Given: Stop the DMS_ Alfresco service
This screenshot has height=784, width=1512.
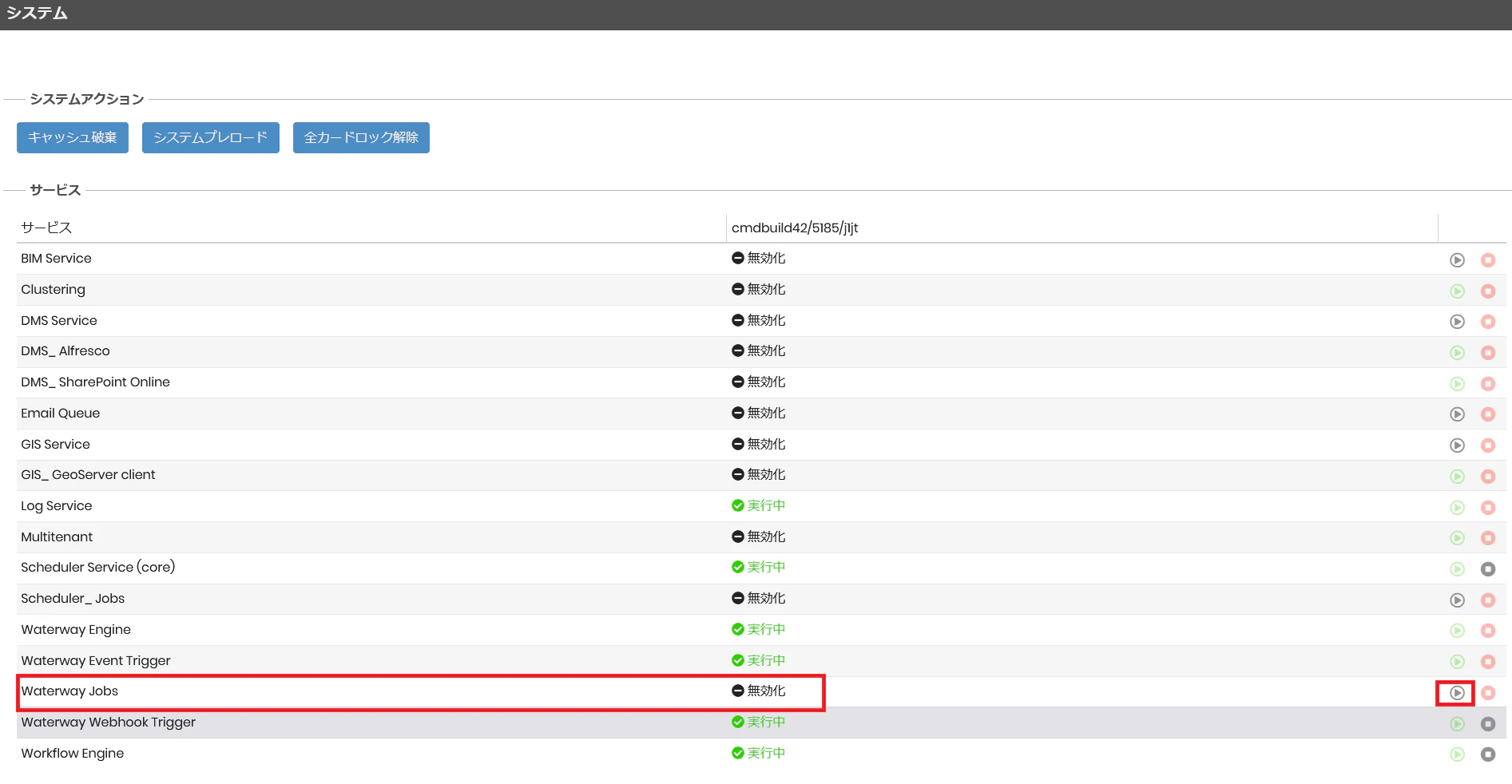Looking at the screenshot, I should click(x=1487, y=352).
